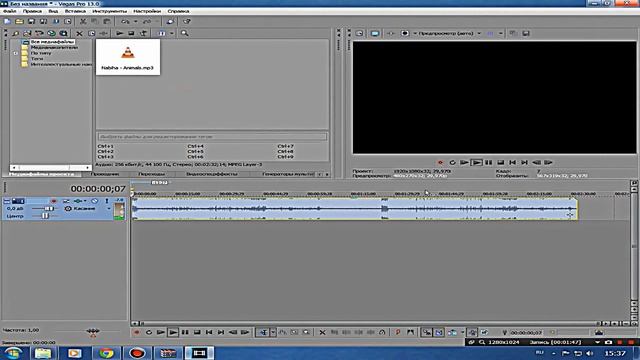
Task: Select the Все медиафайлы tree item
Action: point(52,42)
